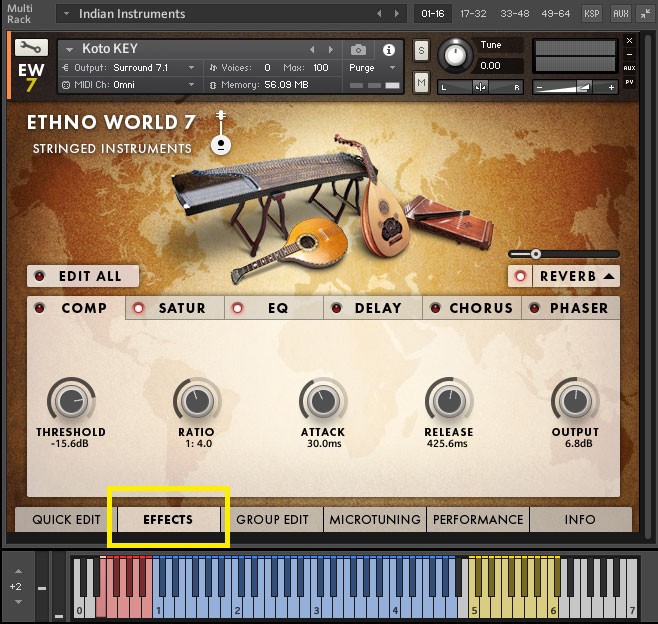
Task: Solo the instrument with S button
Action: pyautogui.click(x=421, y=51)
